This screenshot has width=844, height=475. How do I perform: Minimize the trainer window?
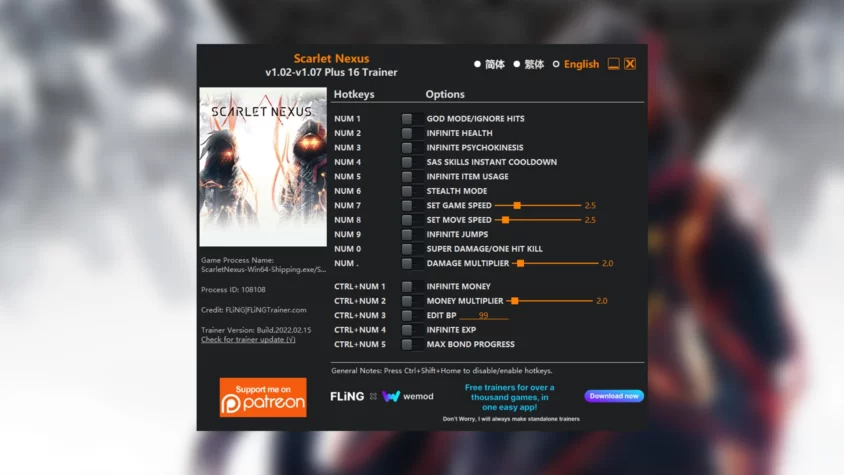[613, 64]
